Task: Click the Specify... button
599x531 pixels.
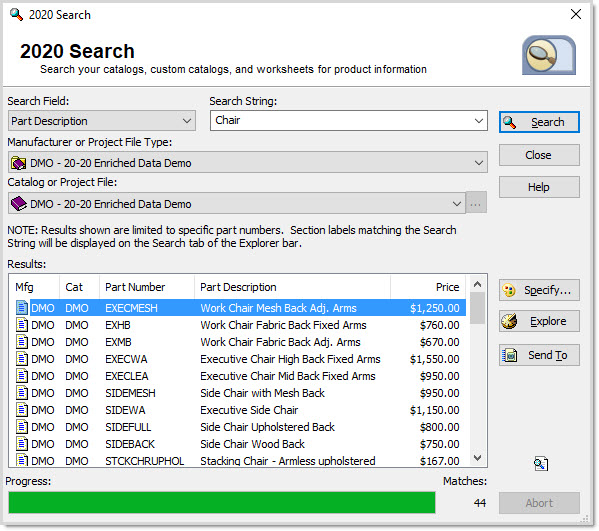Action: pyautogui.click(x=539, y=290)
